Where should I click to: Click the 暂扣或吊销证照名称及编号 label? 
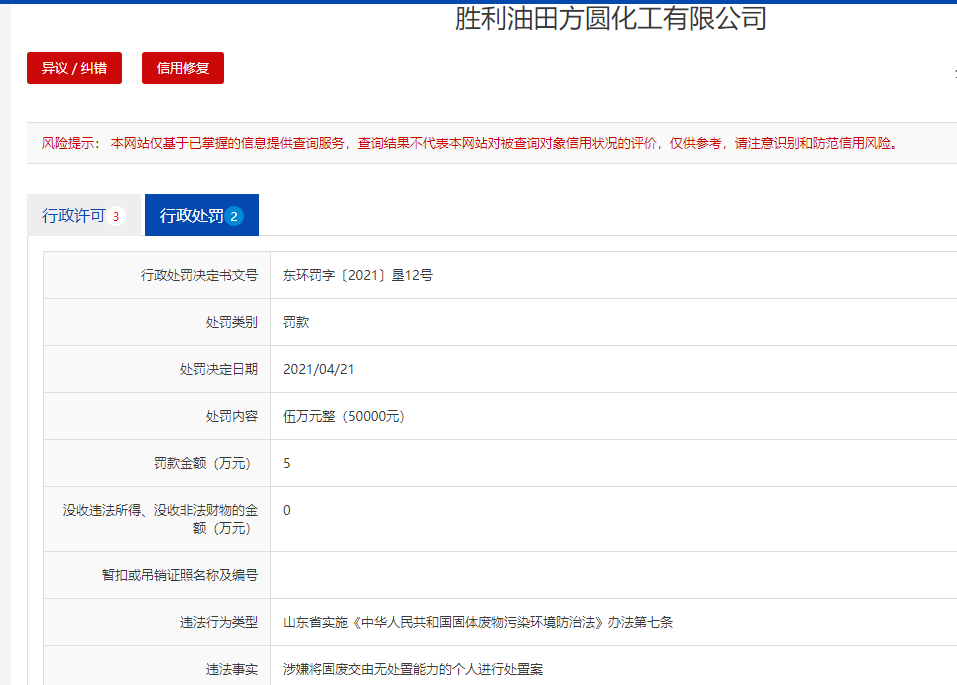click(180, 575)
